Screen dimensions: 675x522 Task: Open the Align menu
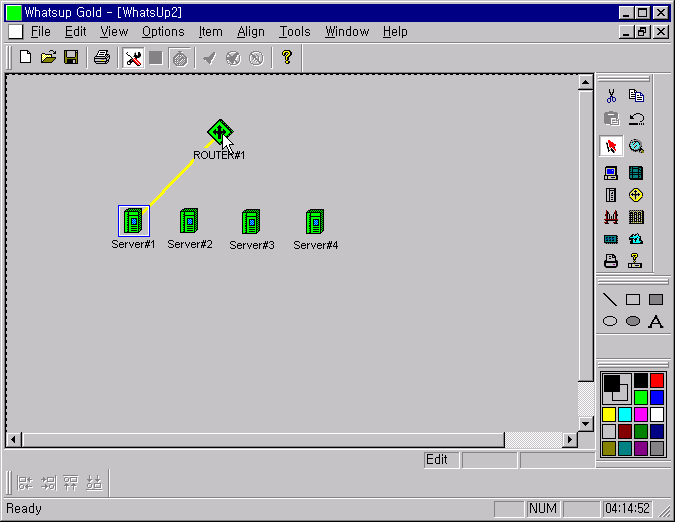251,32
